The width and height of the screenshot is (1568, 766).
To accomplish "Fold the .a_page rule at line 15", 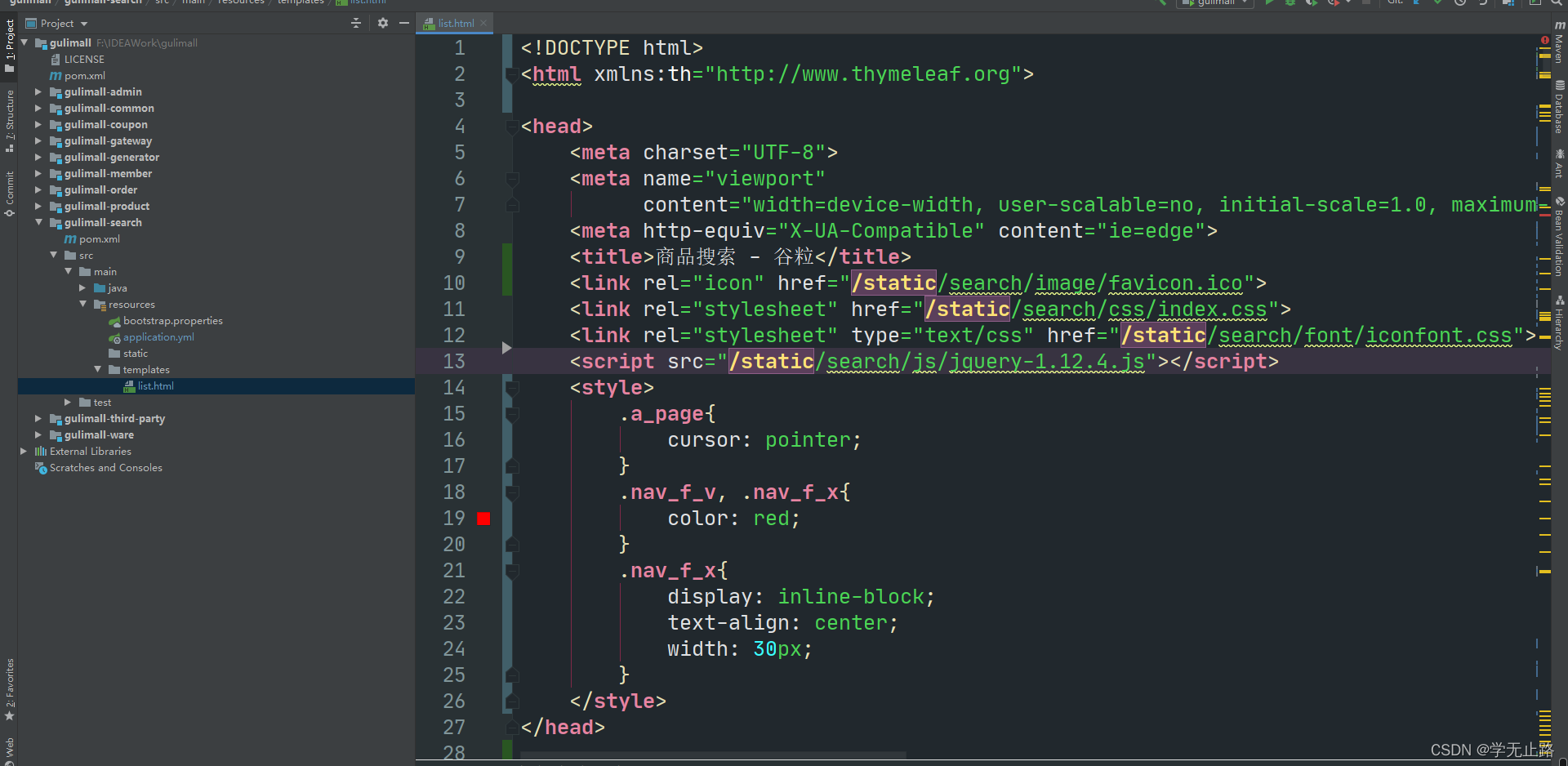I will coord(512,414).
